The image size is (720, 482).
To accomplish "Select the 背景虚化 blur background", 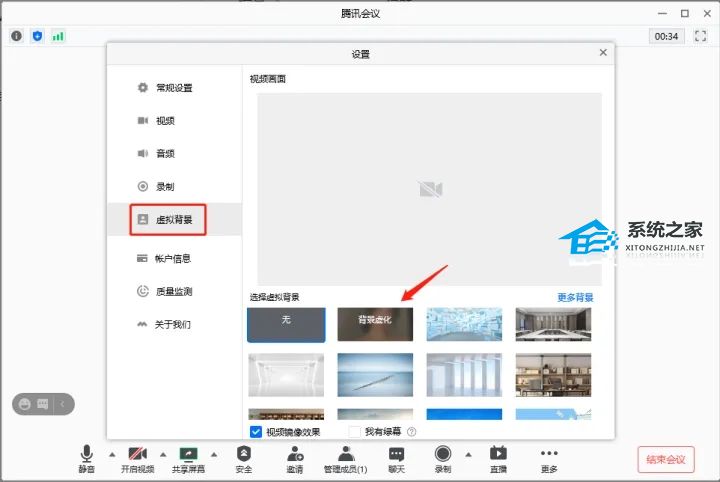I will pos(375,324).
